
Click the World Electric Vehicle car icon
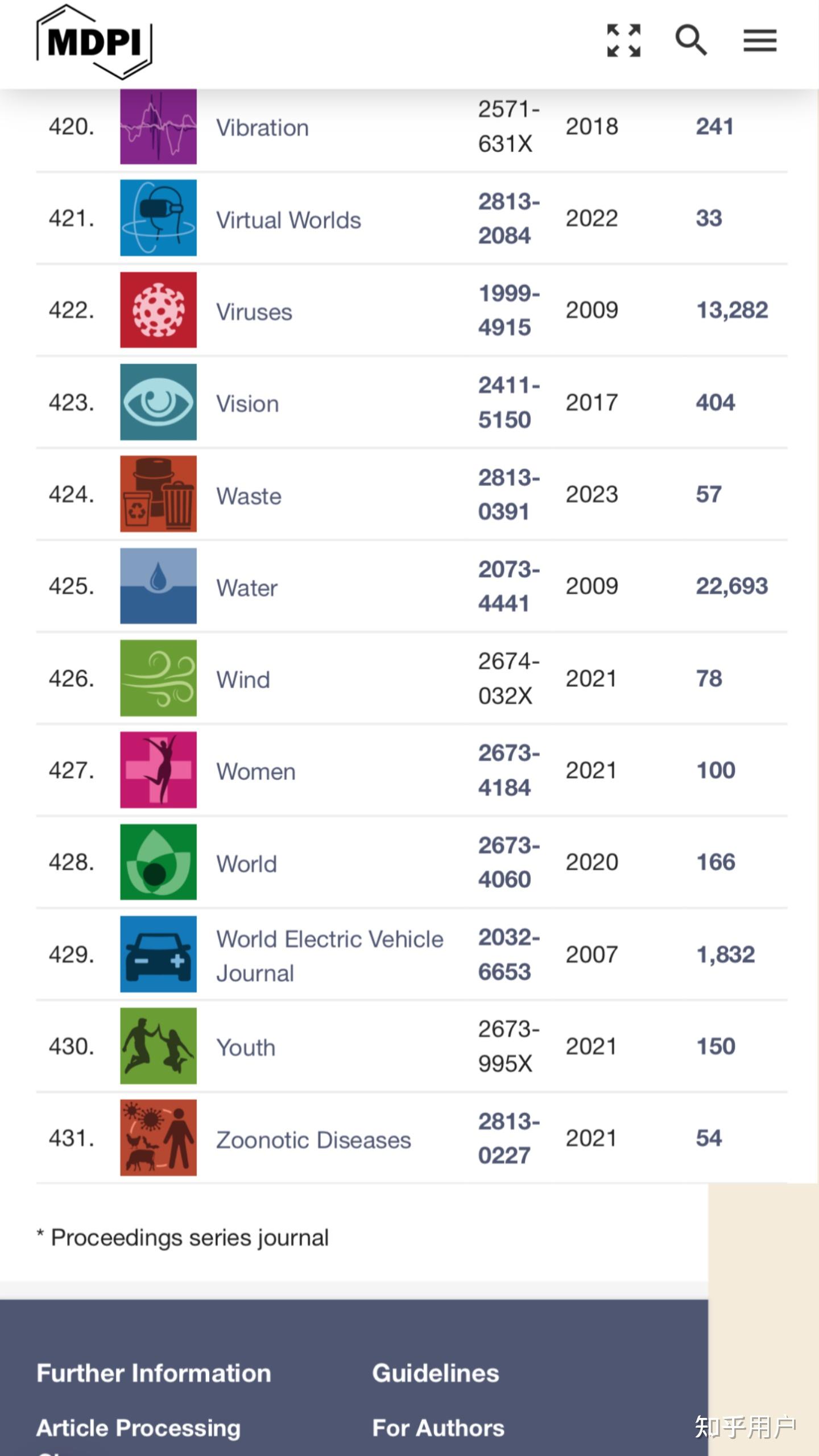pos(158,954)
